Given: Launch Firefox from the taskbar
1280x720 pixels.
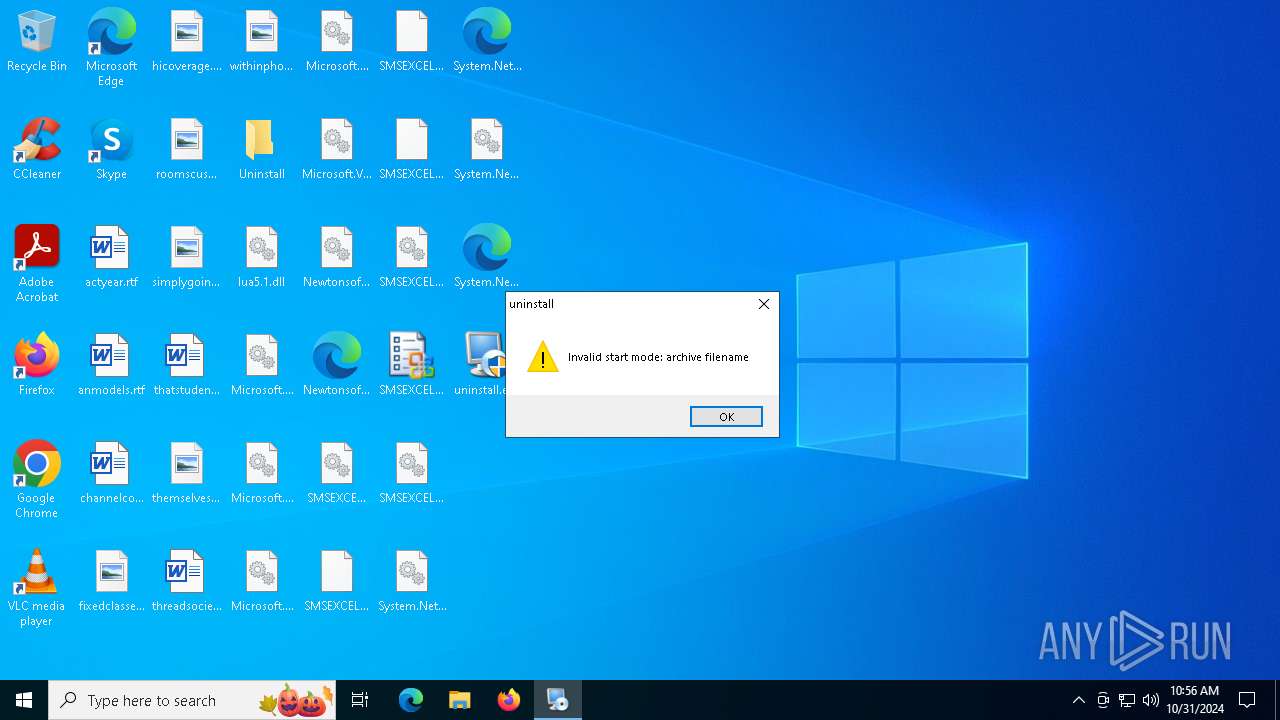Looking at the screenshot, I should [509, 700].
